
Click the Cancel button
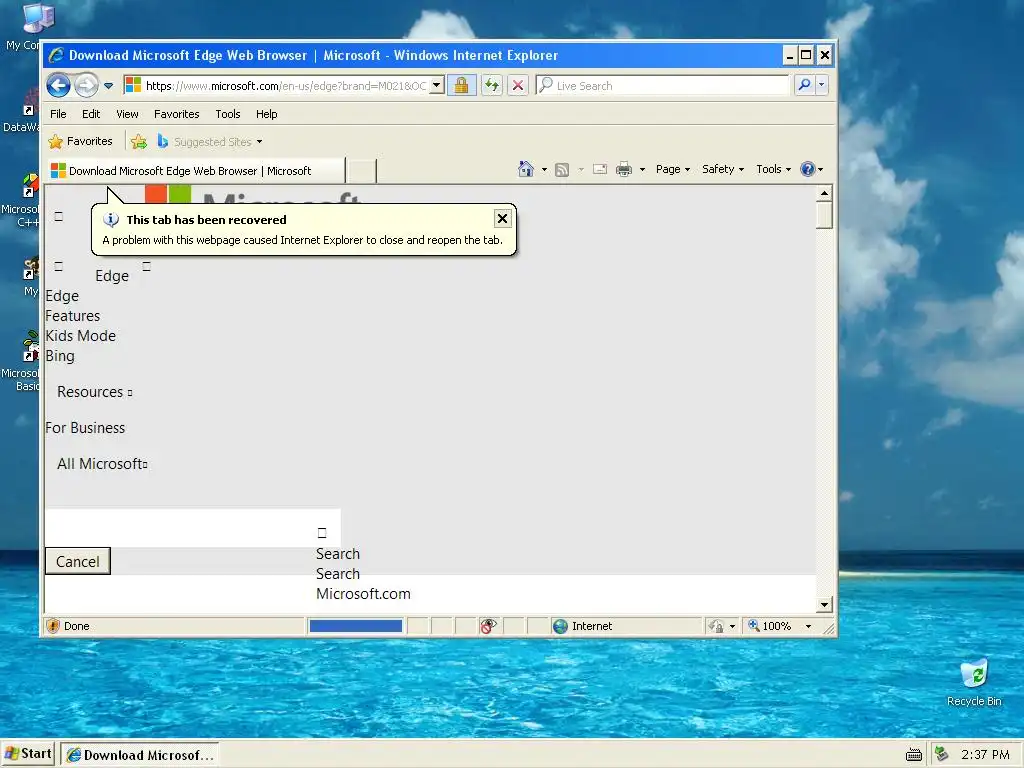coord(78,562)
